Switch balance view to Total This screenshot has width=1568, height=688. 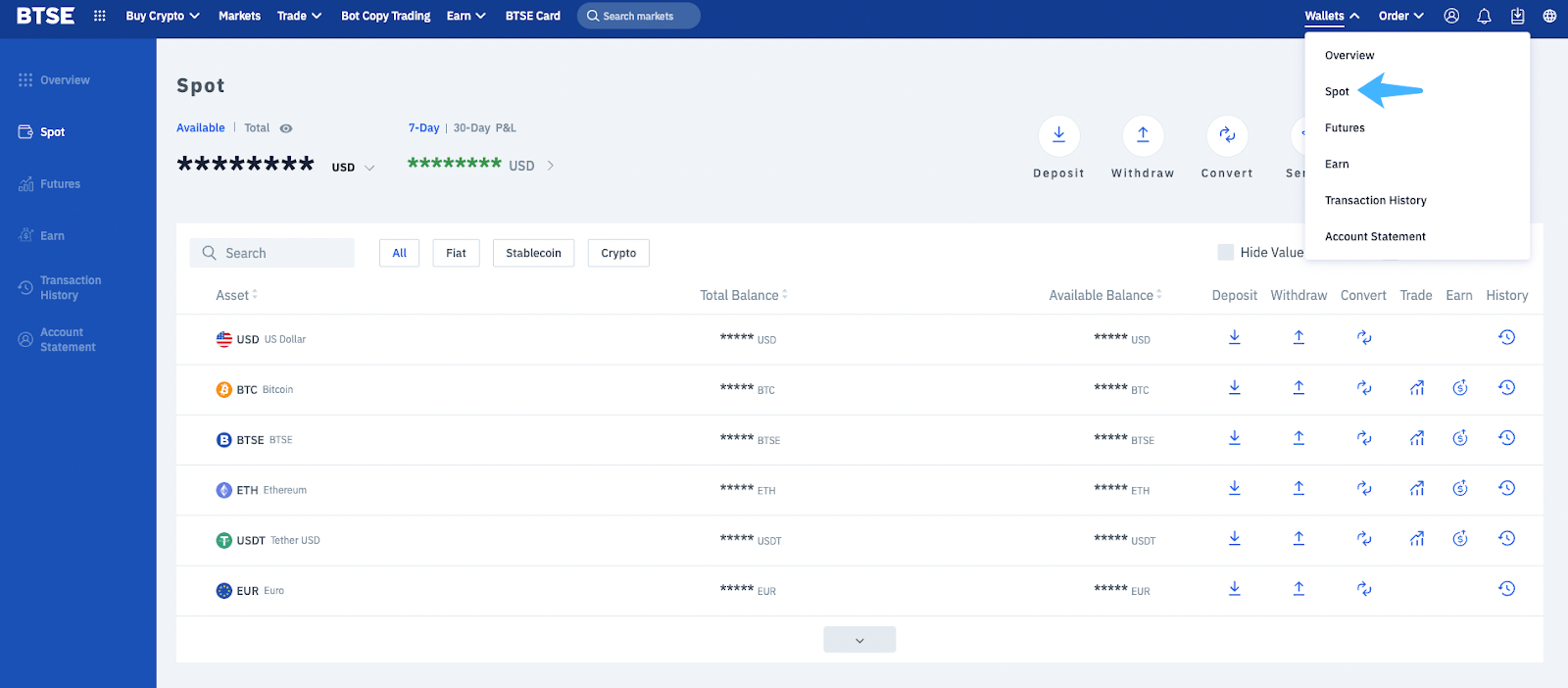[257, 127]
